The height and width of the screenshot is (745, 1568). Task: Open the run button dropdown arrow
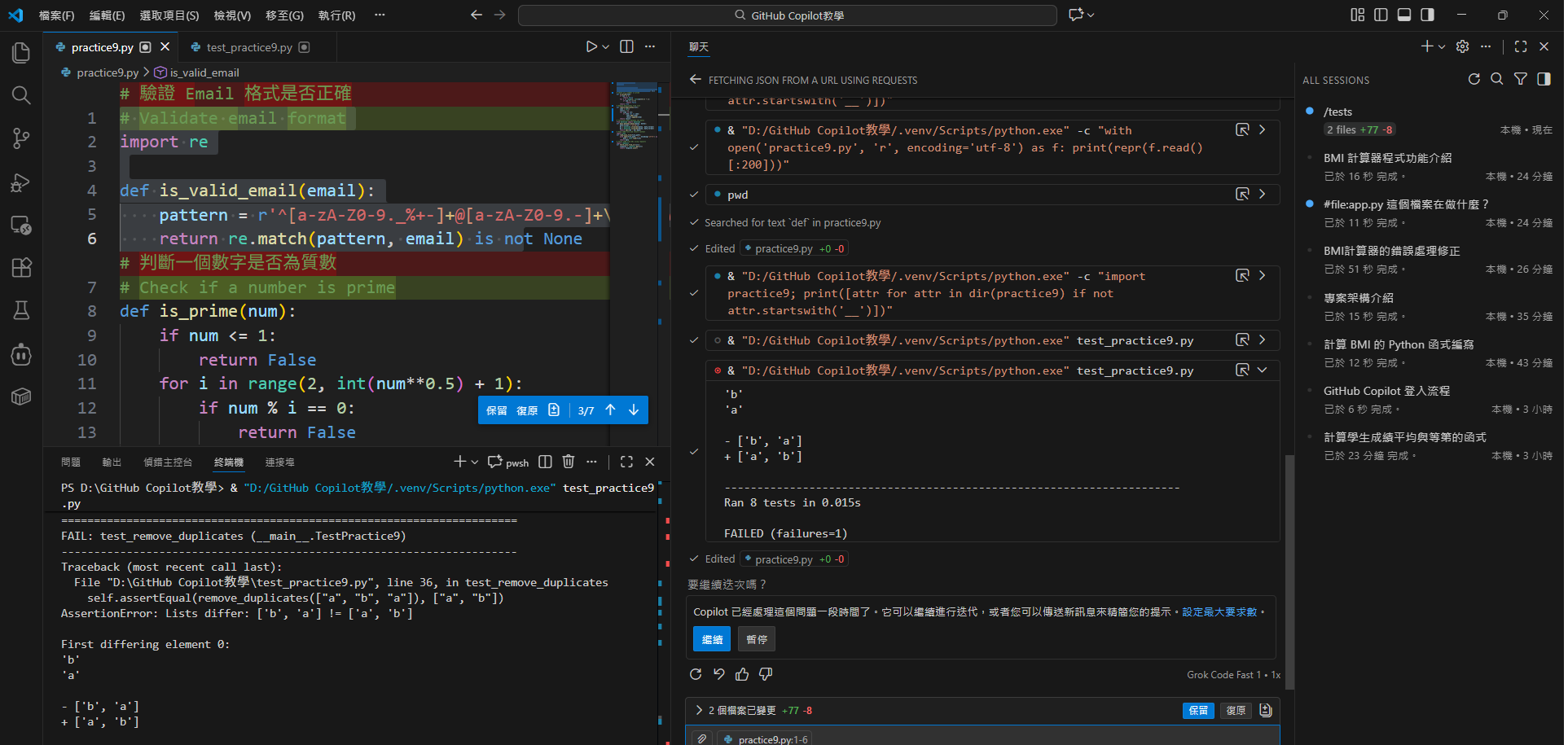(606, 47)
